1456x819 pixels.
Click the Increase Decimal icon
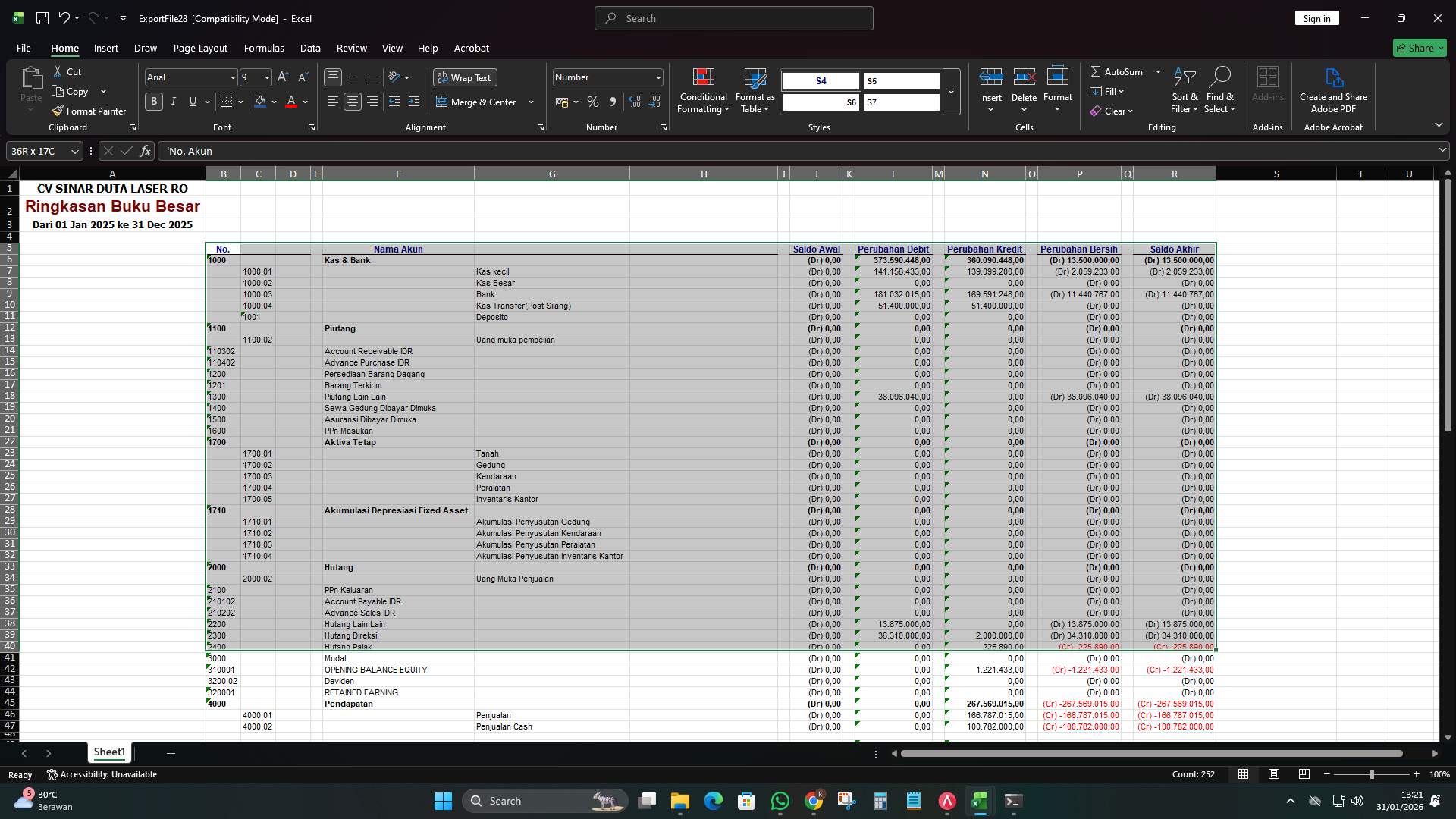click(635, 102)
